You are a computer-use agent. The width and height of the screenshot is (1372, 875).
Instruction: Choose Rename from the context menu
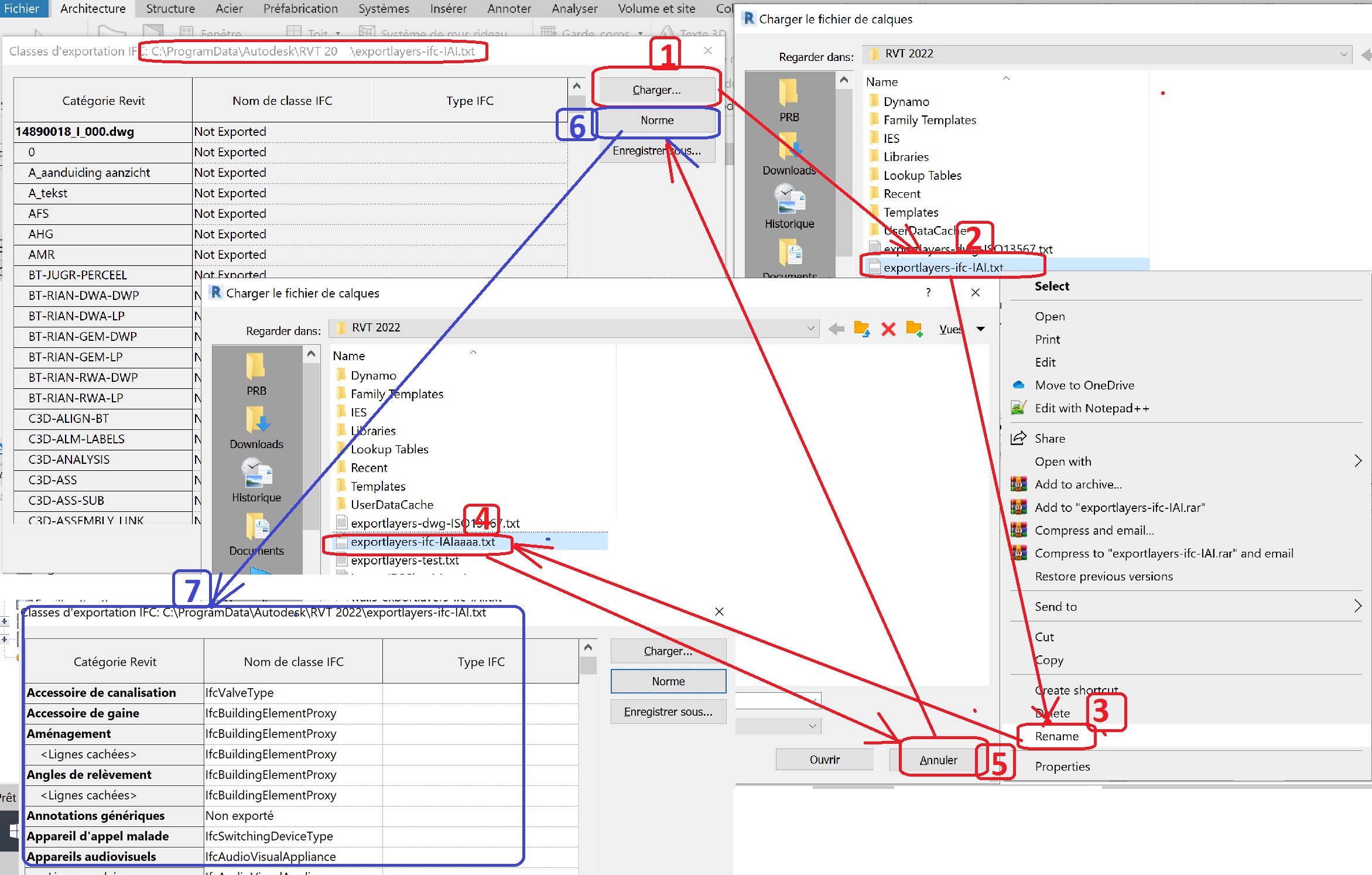coord(1056,736)
